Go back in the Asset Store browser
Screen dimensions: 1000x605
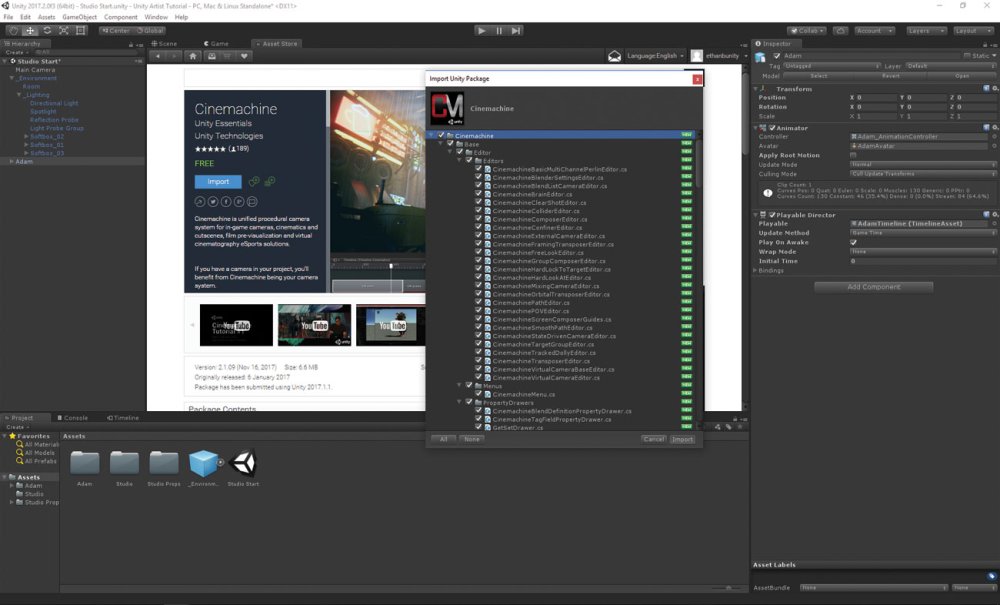[x=158, y=56]
